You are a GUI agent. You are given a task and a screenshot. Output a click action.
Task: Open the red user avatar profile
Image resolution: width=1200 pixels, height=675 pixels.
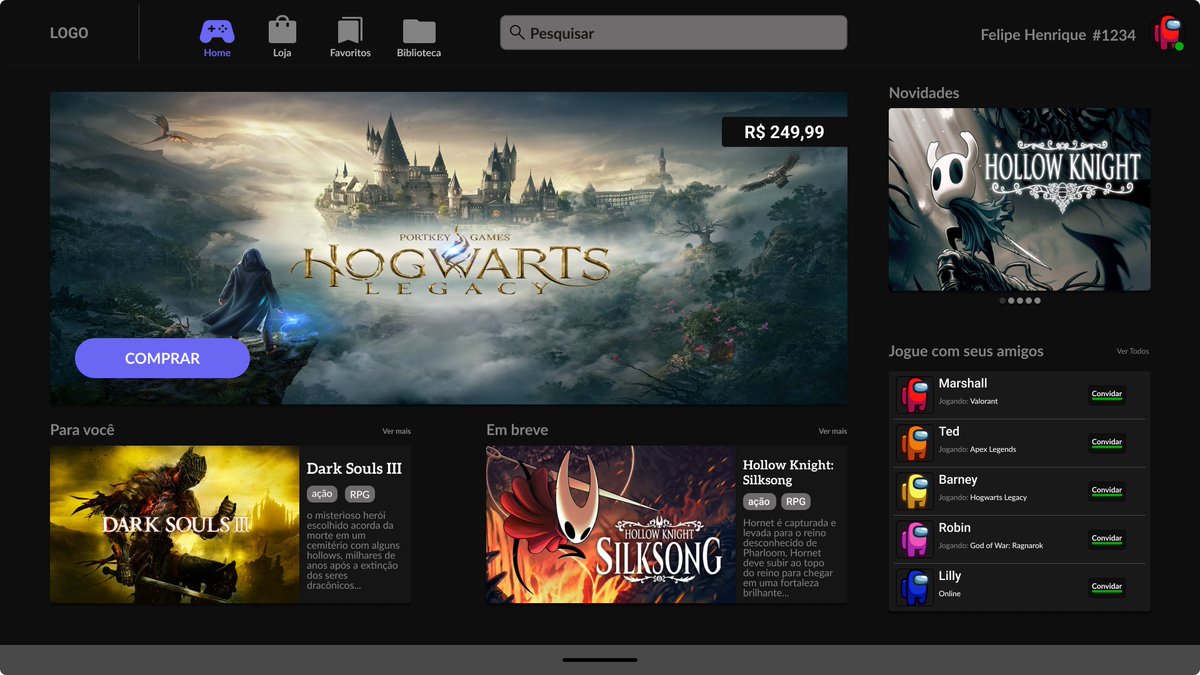coord(1167,33)
